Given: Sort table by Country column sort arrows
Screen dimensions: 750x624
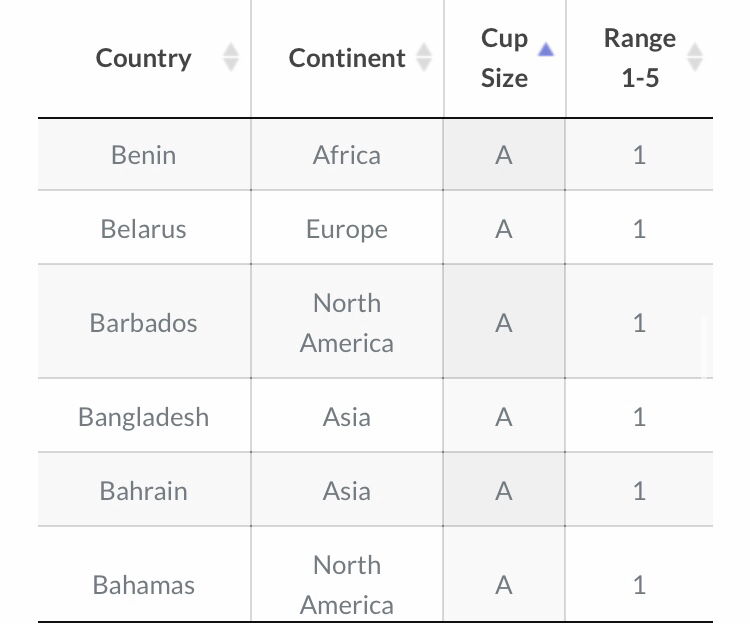Looking at the screenshot, I should coord(231,57).
